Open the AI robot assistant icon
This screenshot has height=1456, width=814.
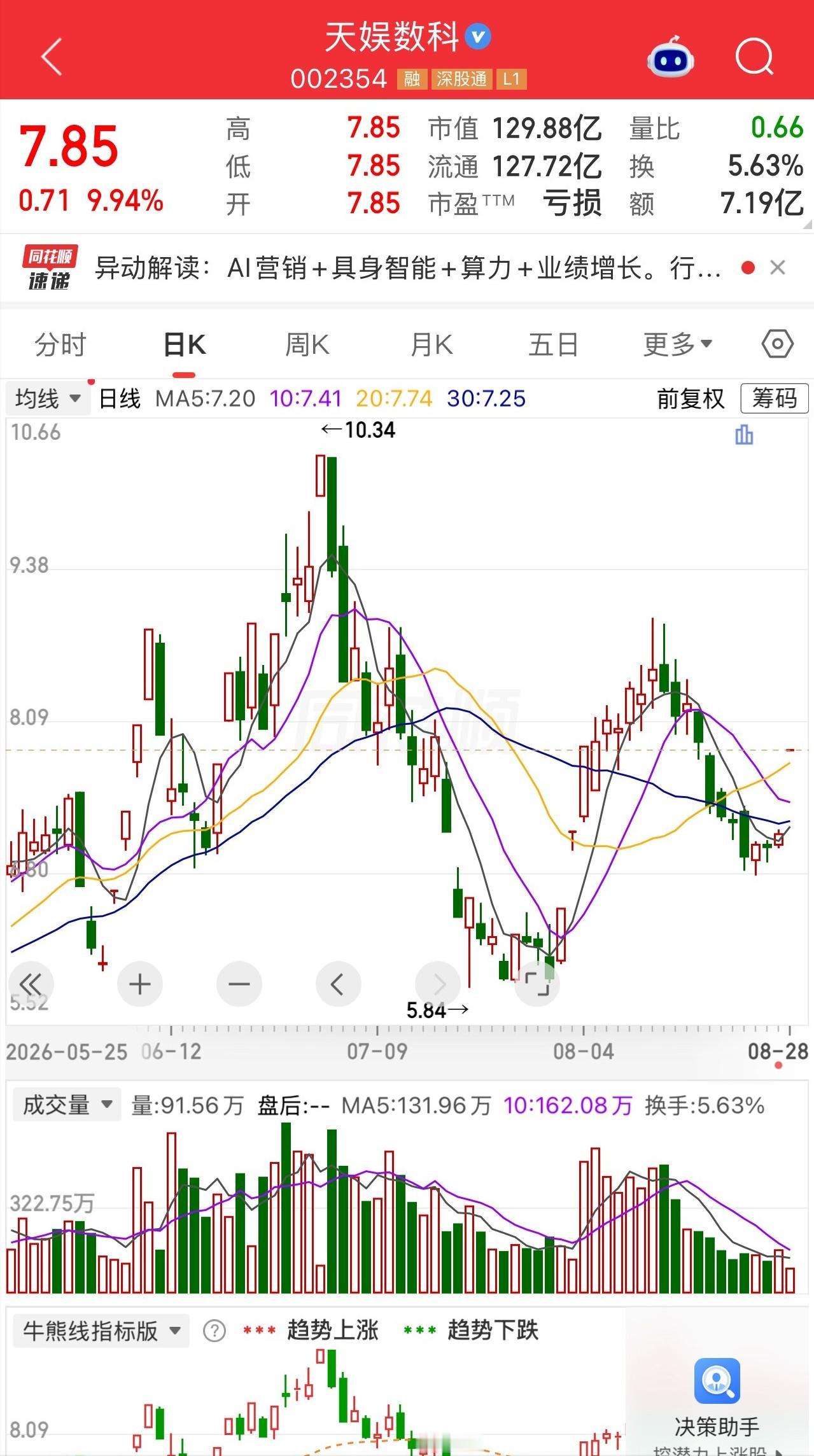tap(670, 57)
